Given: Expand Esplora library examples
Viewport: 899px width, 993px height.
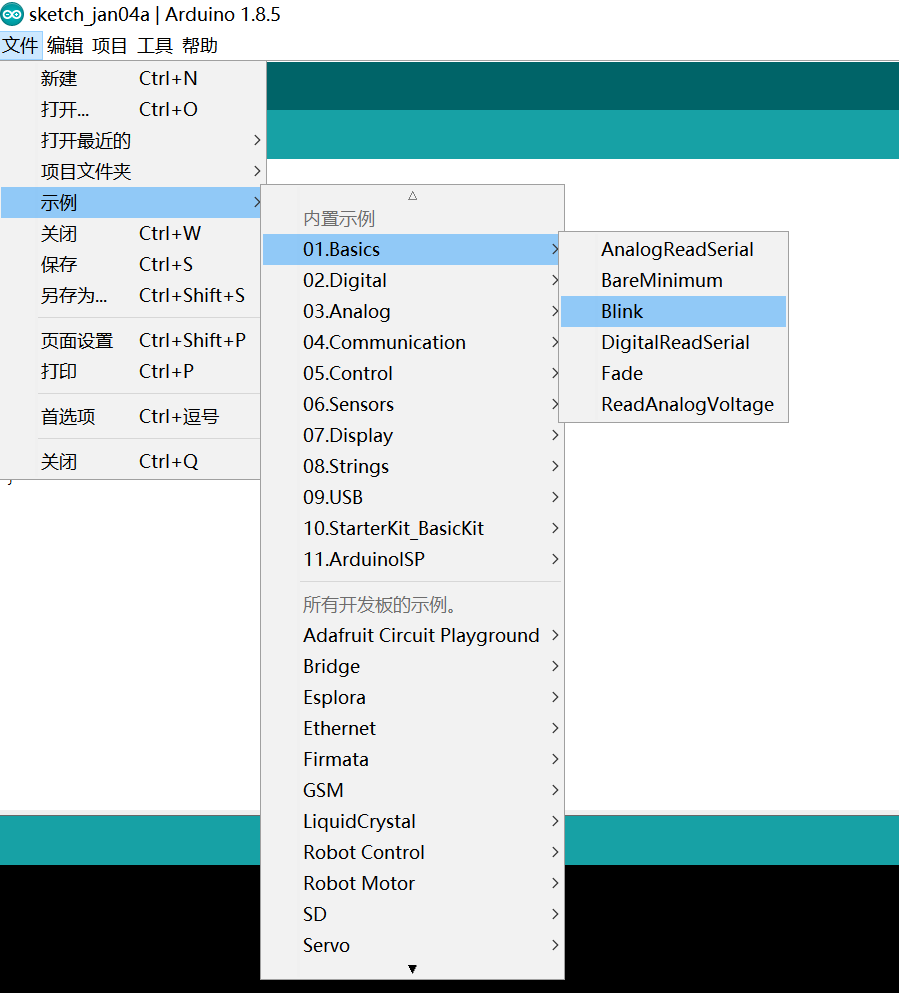Looking at the screenshot, I should 412,698.
